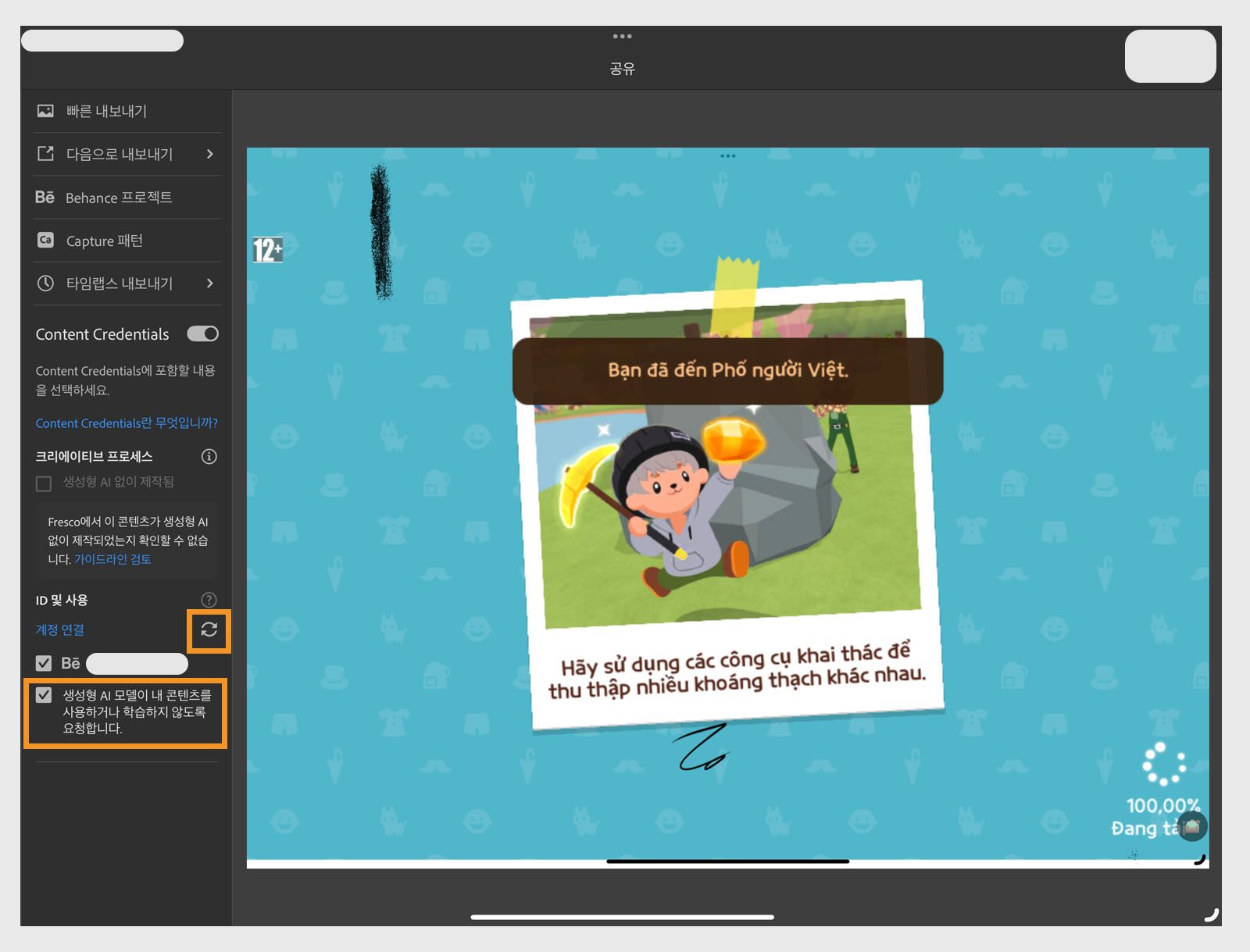Click the Behance Bē logo icon
The width and height of the screenshot is (1250, 952).
45,197
